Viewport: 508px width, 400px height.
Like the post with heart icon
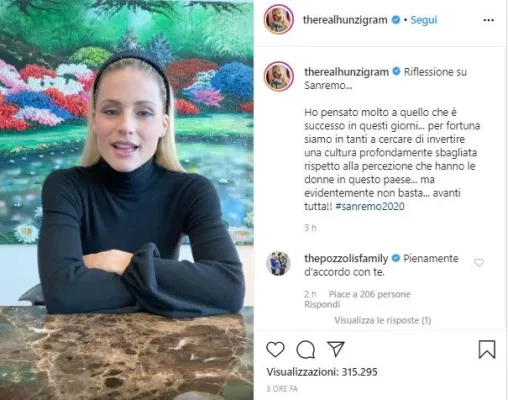[x=275, y=349]
